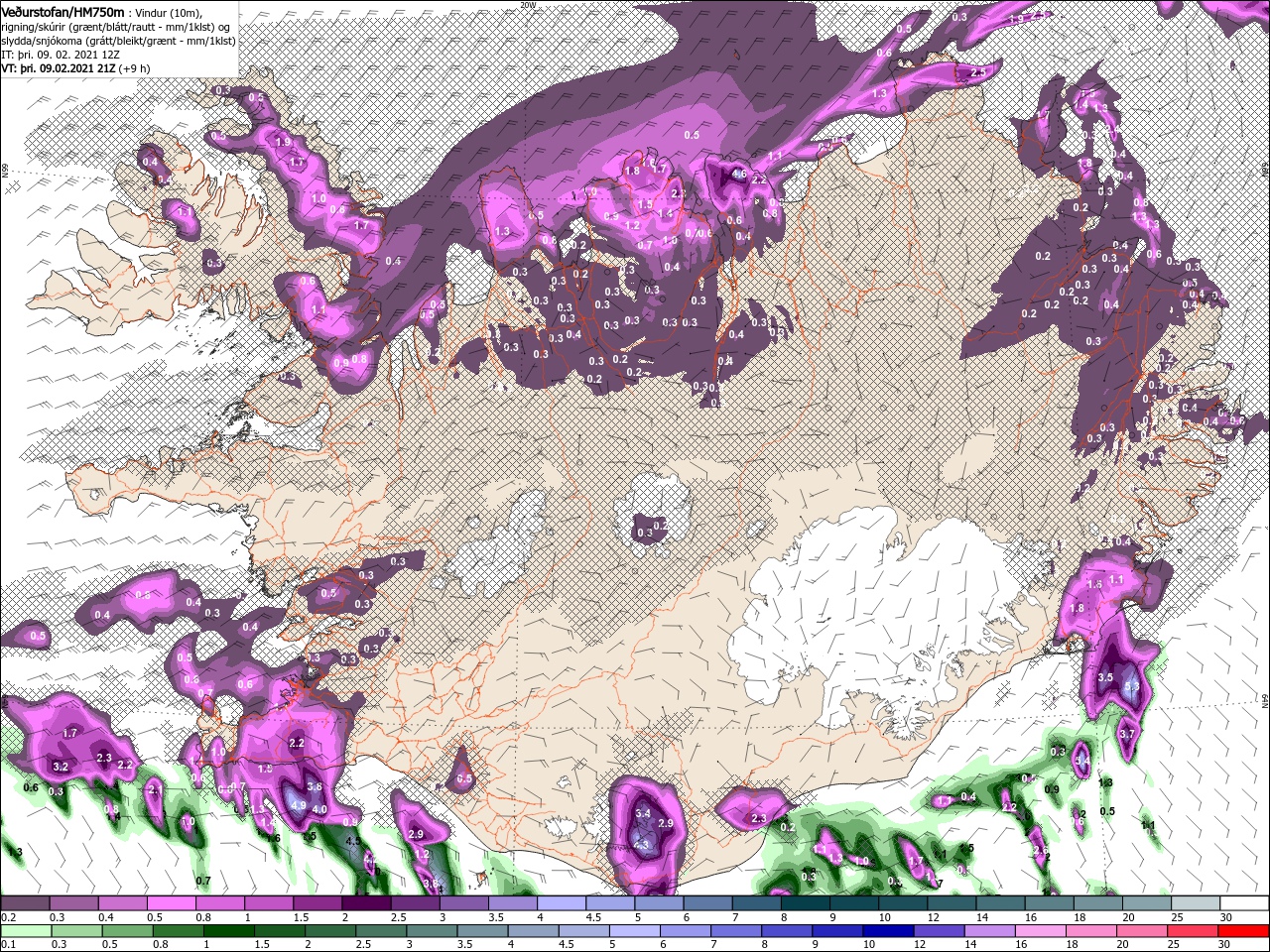Image resolution: width=1270 pixels, height=952 pixels.
Task: Click the bright red final rain scale swatch
Action: pos(1244,931)
